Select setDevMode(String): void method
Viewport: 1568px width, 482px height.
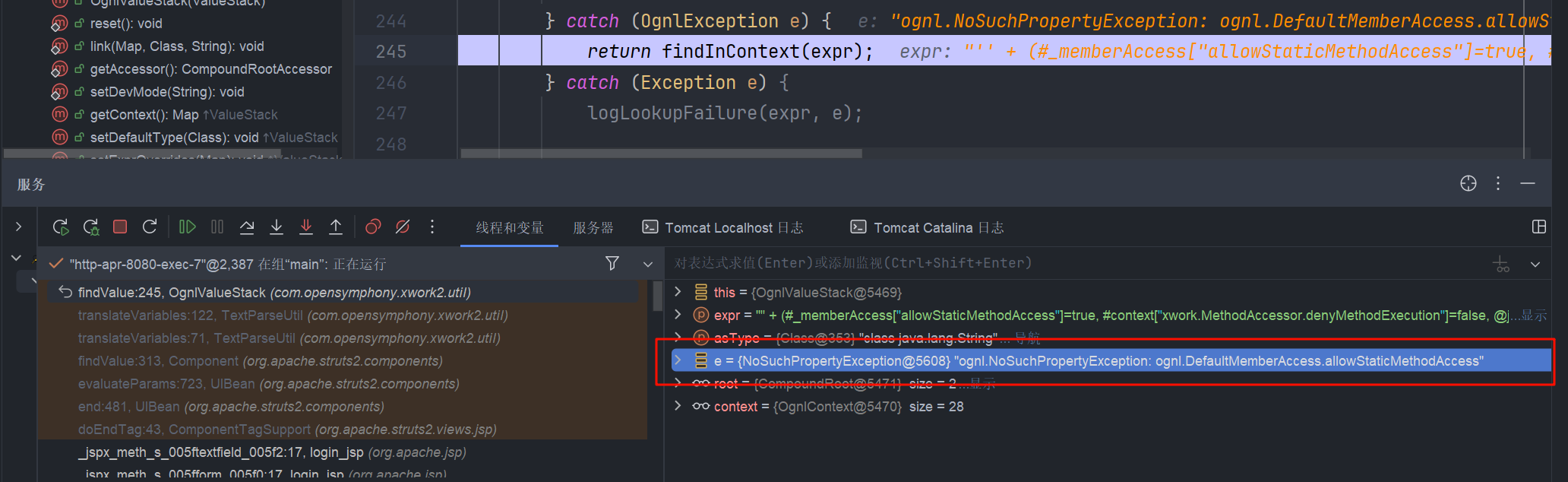[x=167, y=92]
